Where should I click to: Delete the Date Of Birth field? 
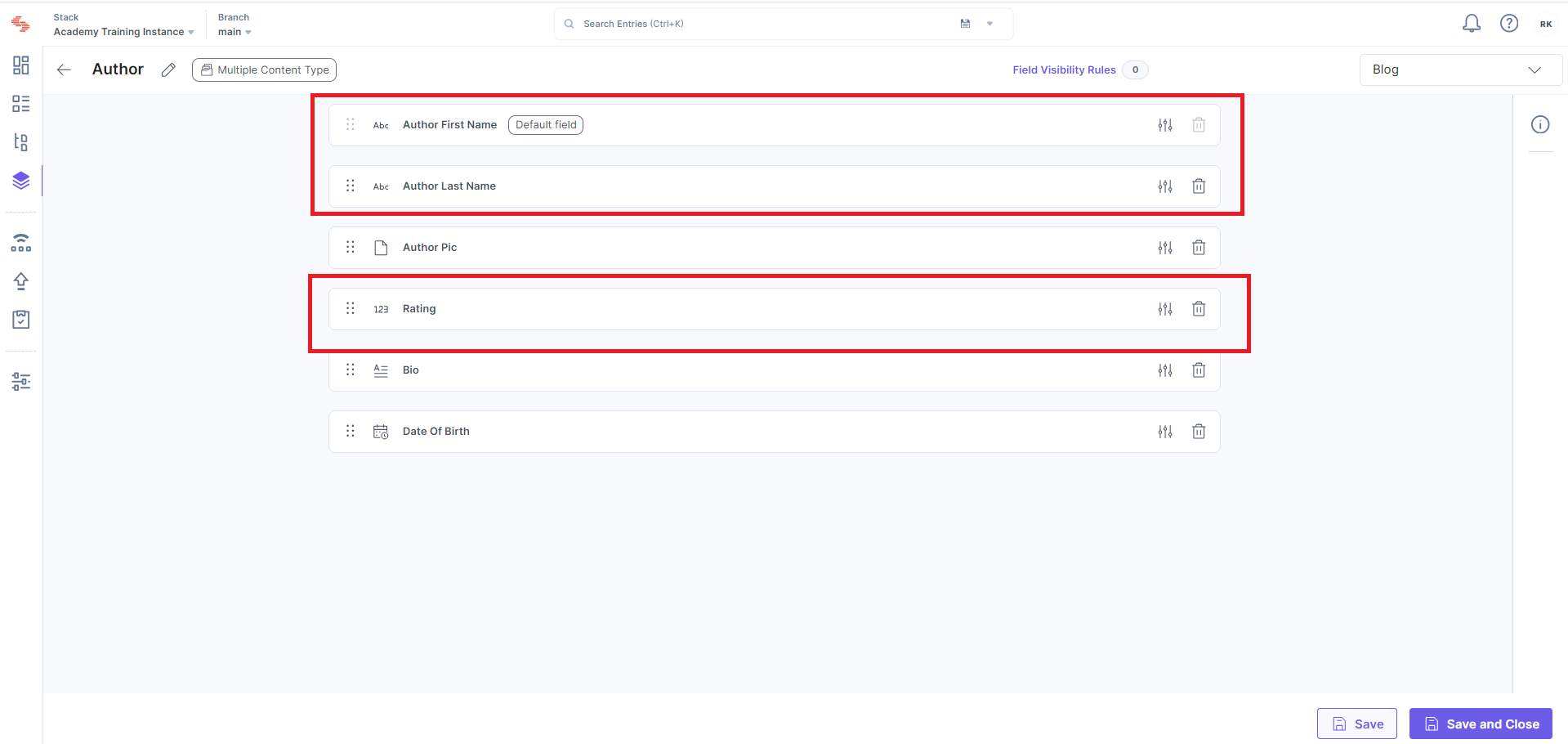click(1199, 432)
